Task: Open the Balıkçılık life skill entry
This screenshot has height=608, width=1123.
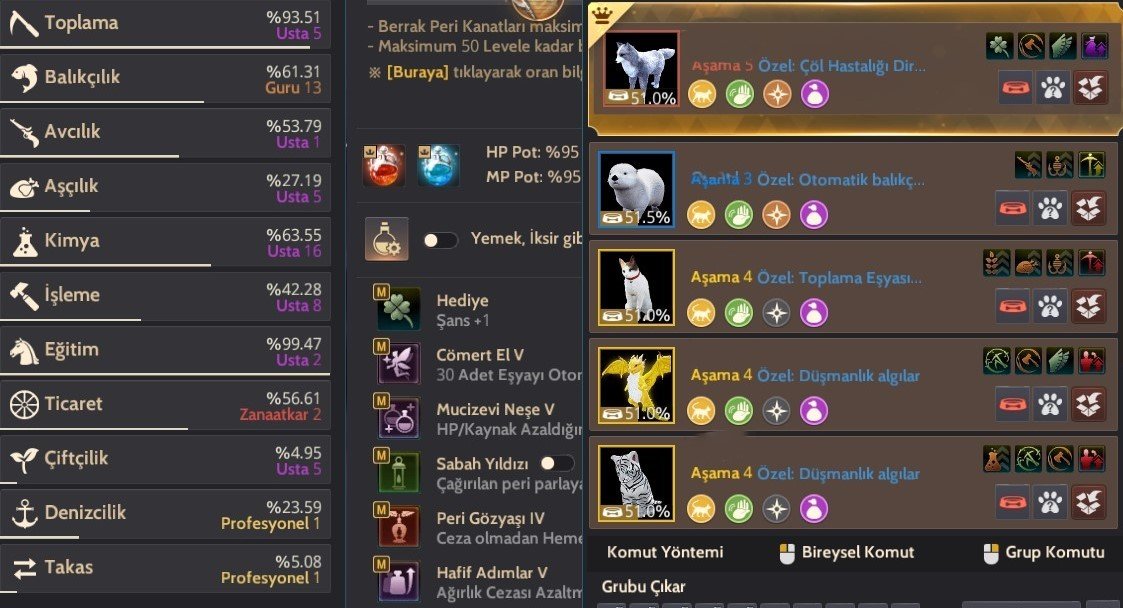Action: (x=165, y=79)
